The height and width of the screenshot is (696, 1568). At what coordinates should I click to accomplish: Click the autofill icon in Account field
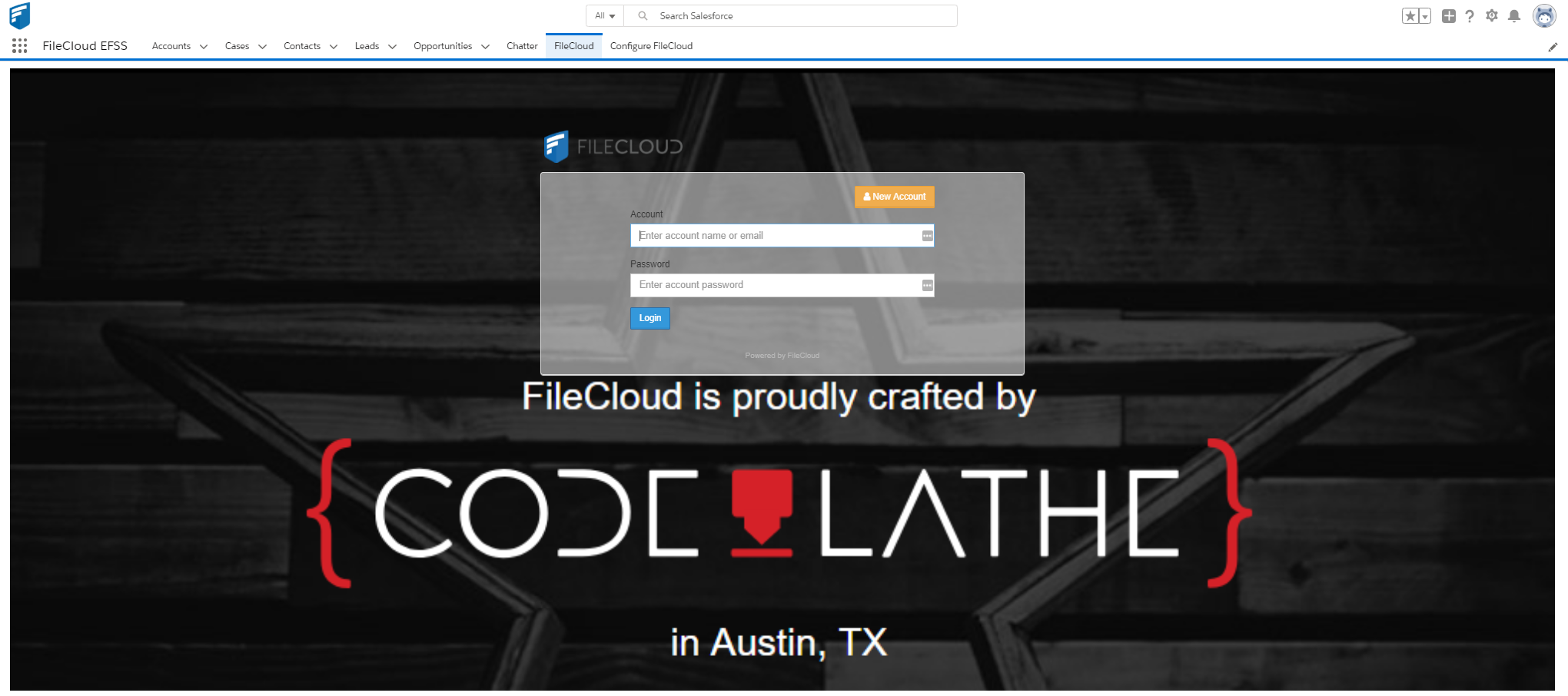click(928, 236)
